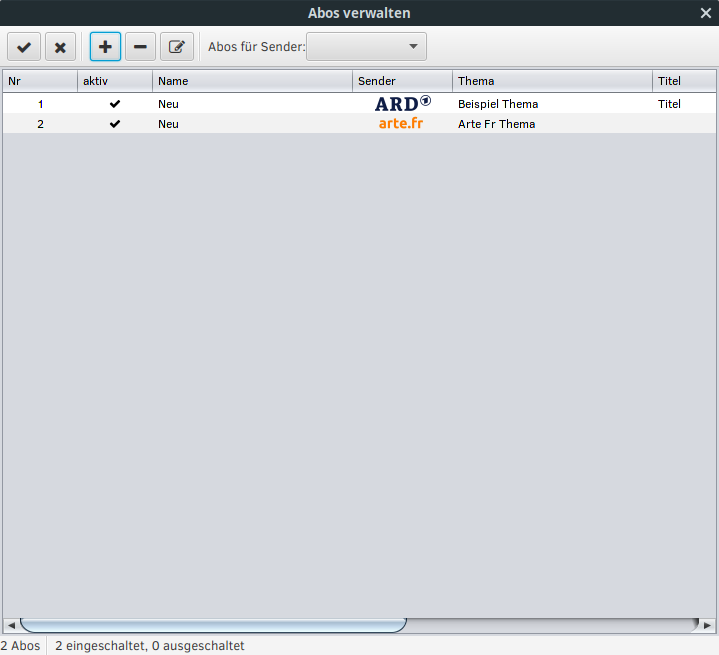Click the Thema column header
Image resolution: width=719 pixels, height=655 pixels.
click(x=552, y=81)
